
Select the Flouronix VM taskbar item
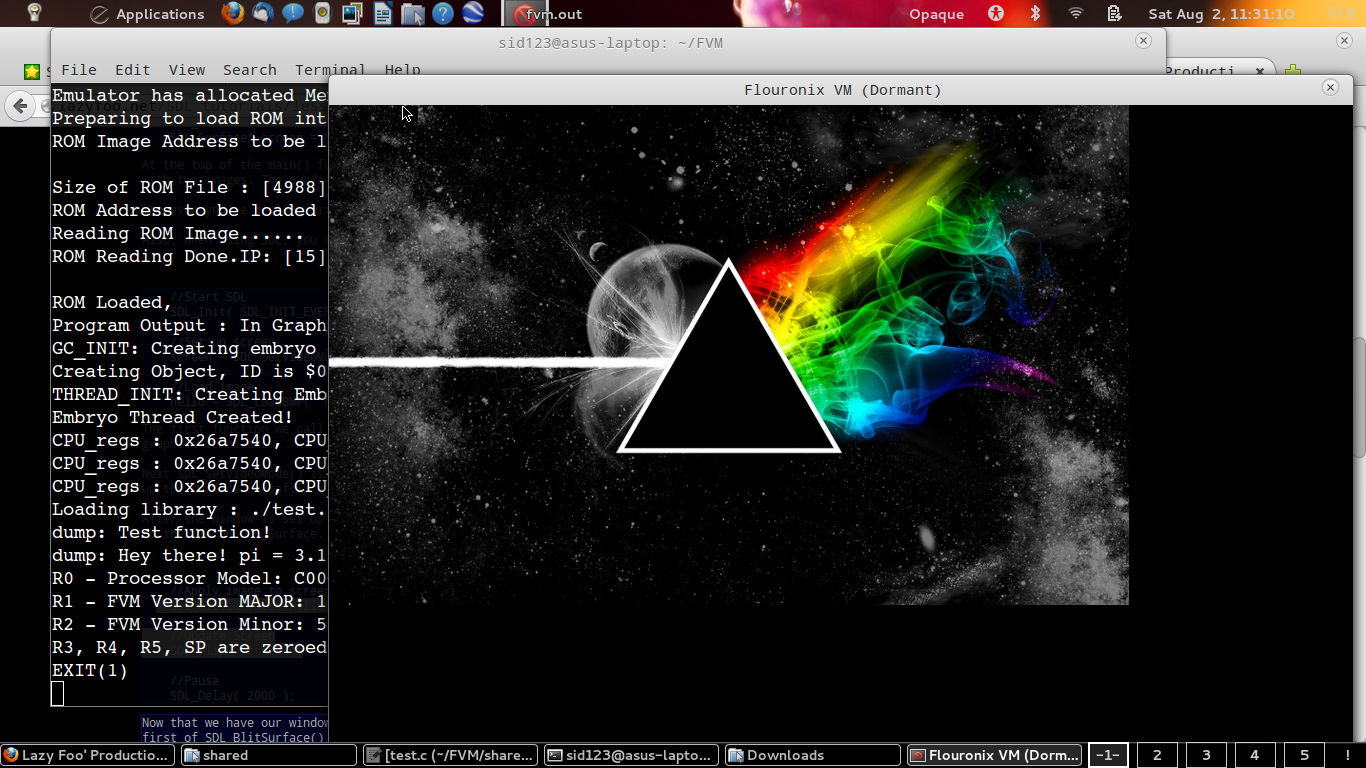(994, 755)
